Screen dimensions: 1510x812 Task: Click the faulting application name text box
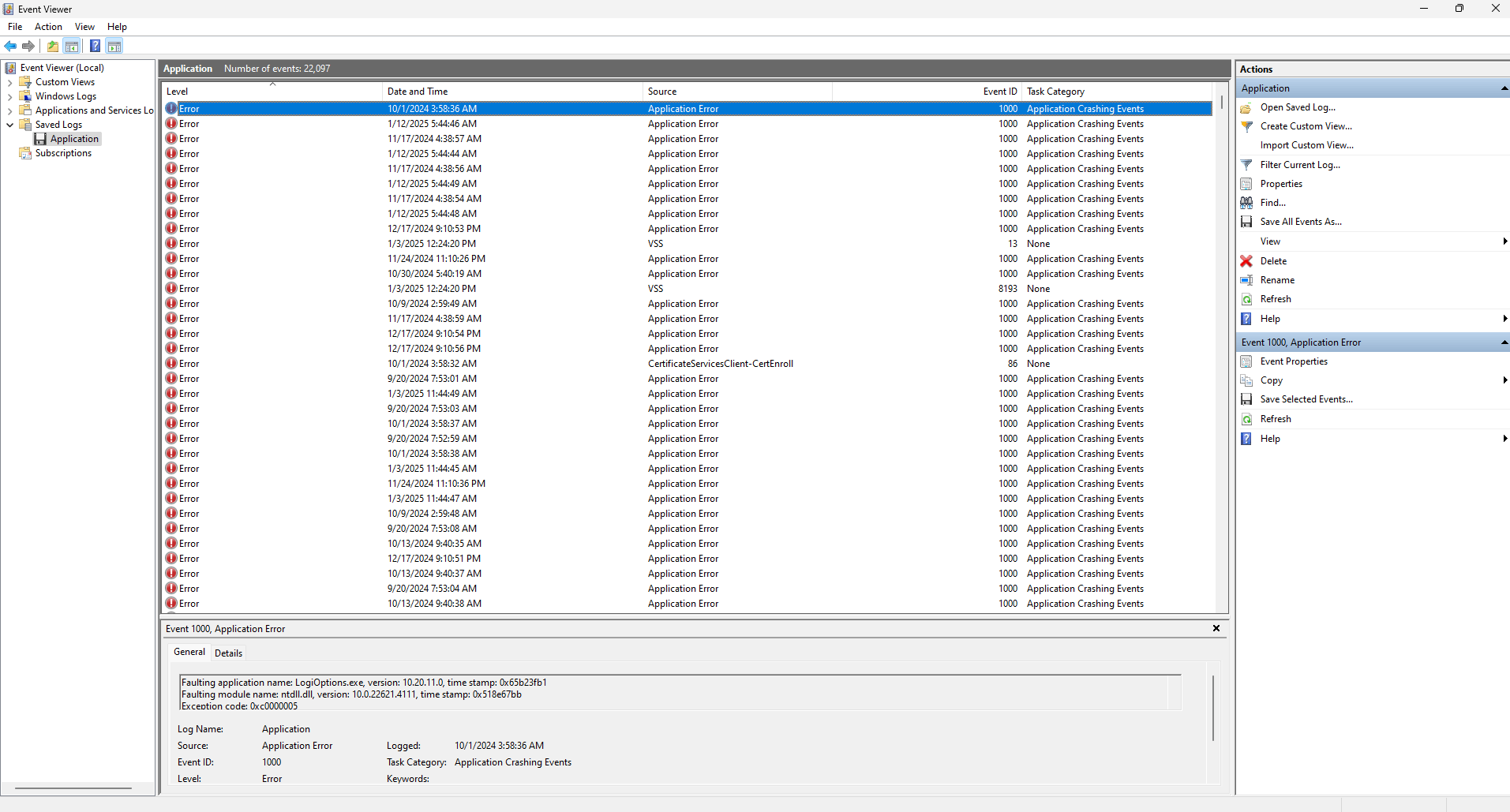tap(680, 693)
